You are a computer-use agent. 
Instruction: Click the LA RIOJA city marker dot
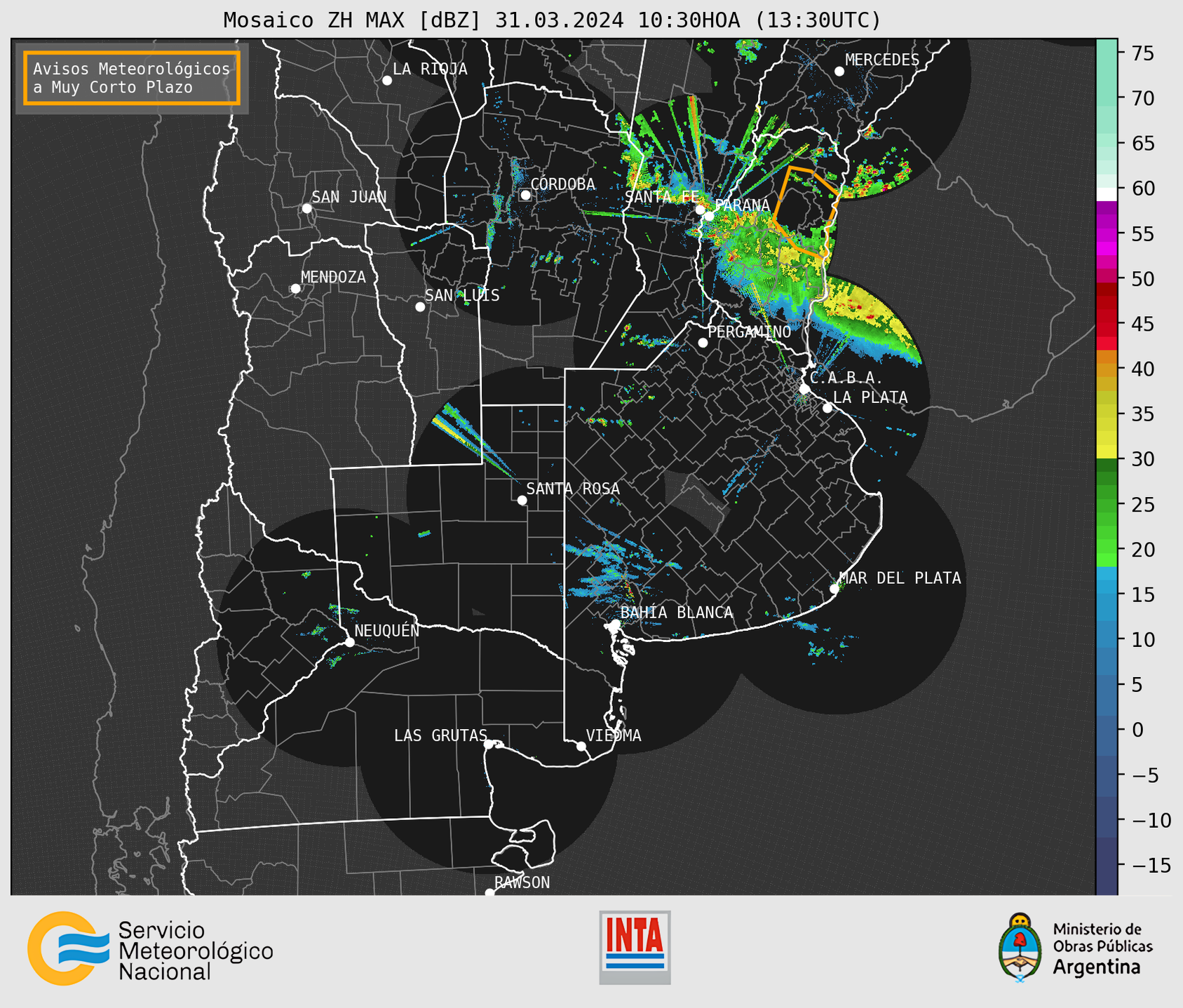(x=387, y=81)
